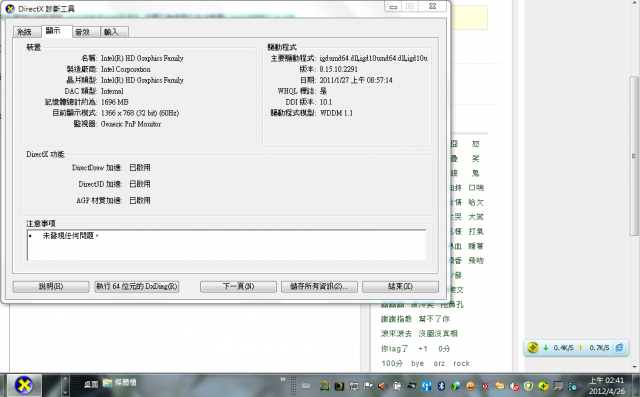Click inside the 注意事項 notes box
Screen dimensions: 640x397
pos(227,245)
